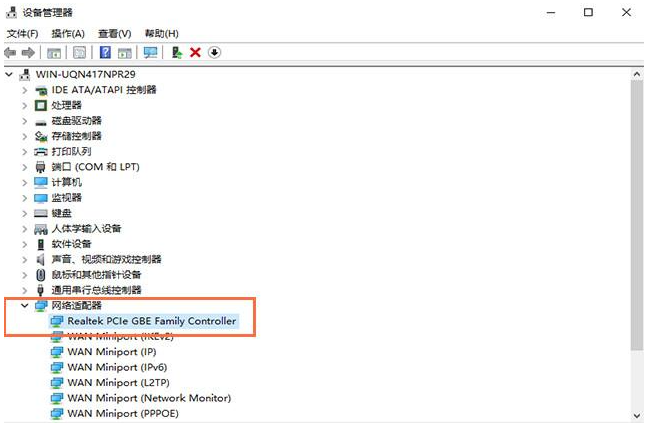The width and height of the screenshot is (650, 425).
Task: Click the Disable device down-arrow icon
Action: [214, 53]
